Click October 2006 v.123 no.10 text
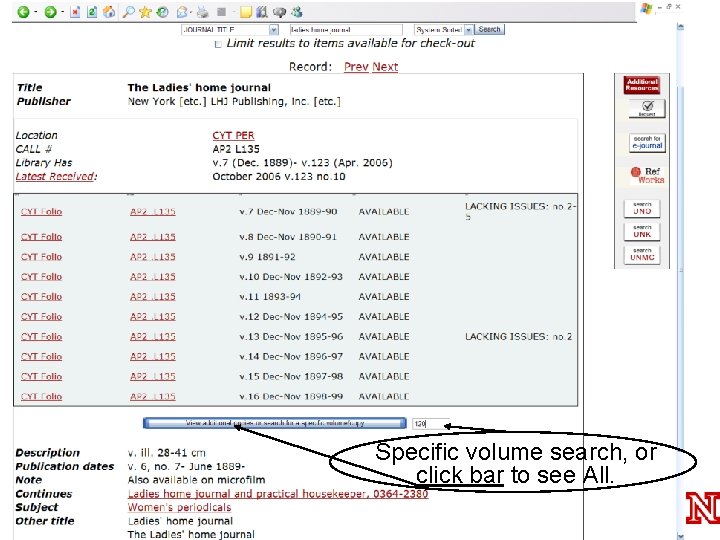 click(x=279, y=177)
